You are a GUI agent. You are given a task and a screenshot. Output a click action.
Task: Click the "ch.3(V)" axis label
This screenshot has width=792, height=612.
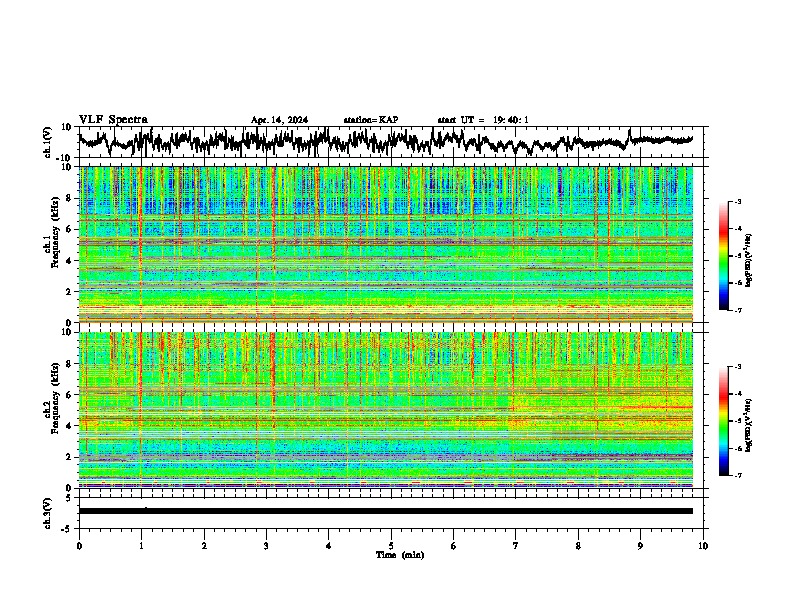(x=48, y=513)
